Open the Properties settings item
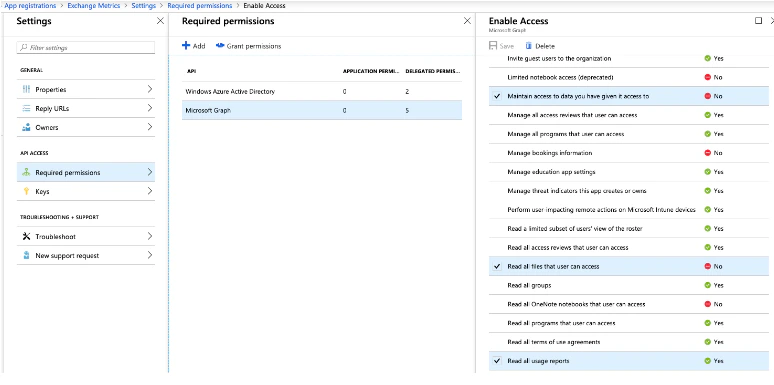 [86, 89]
